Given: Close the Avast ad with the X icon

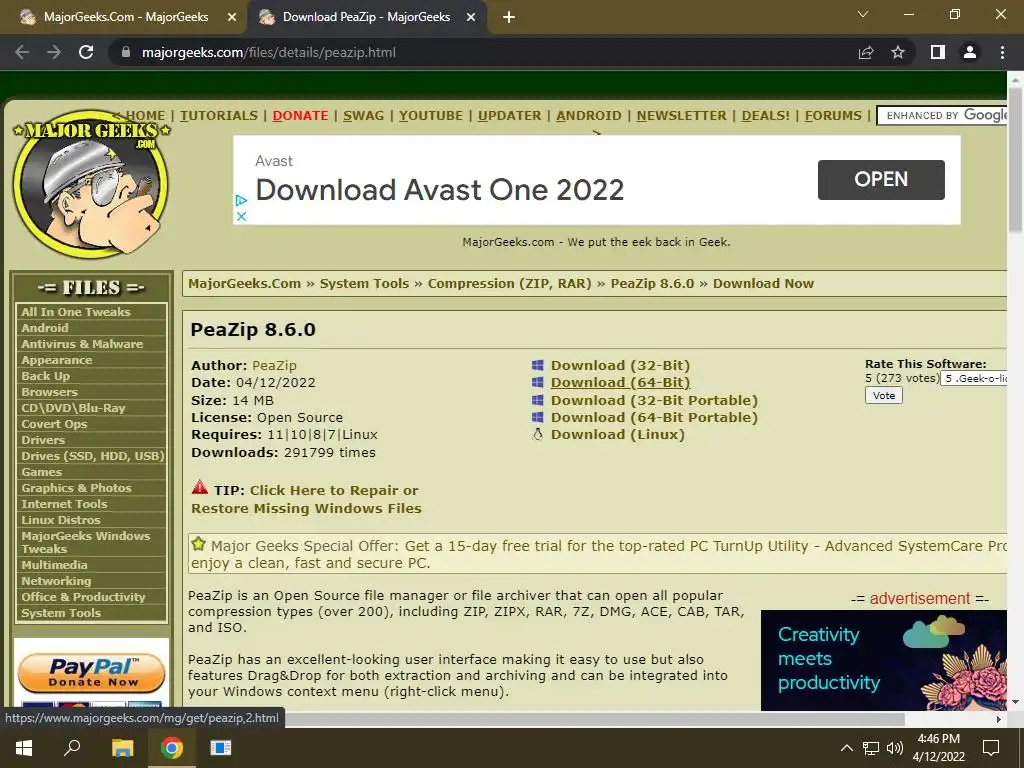Looking at the screenshot, I should (241, 216).
